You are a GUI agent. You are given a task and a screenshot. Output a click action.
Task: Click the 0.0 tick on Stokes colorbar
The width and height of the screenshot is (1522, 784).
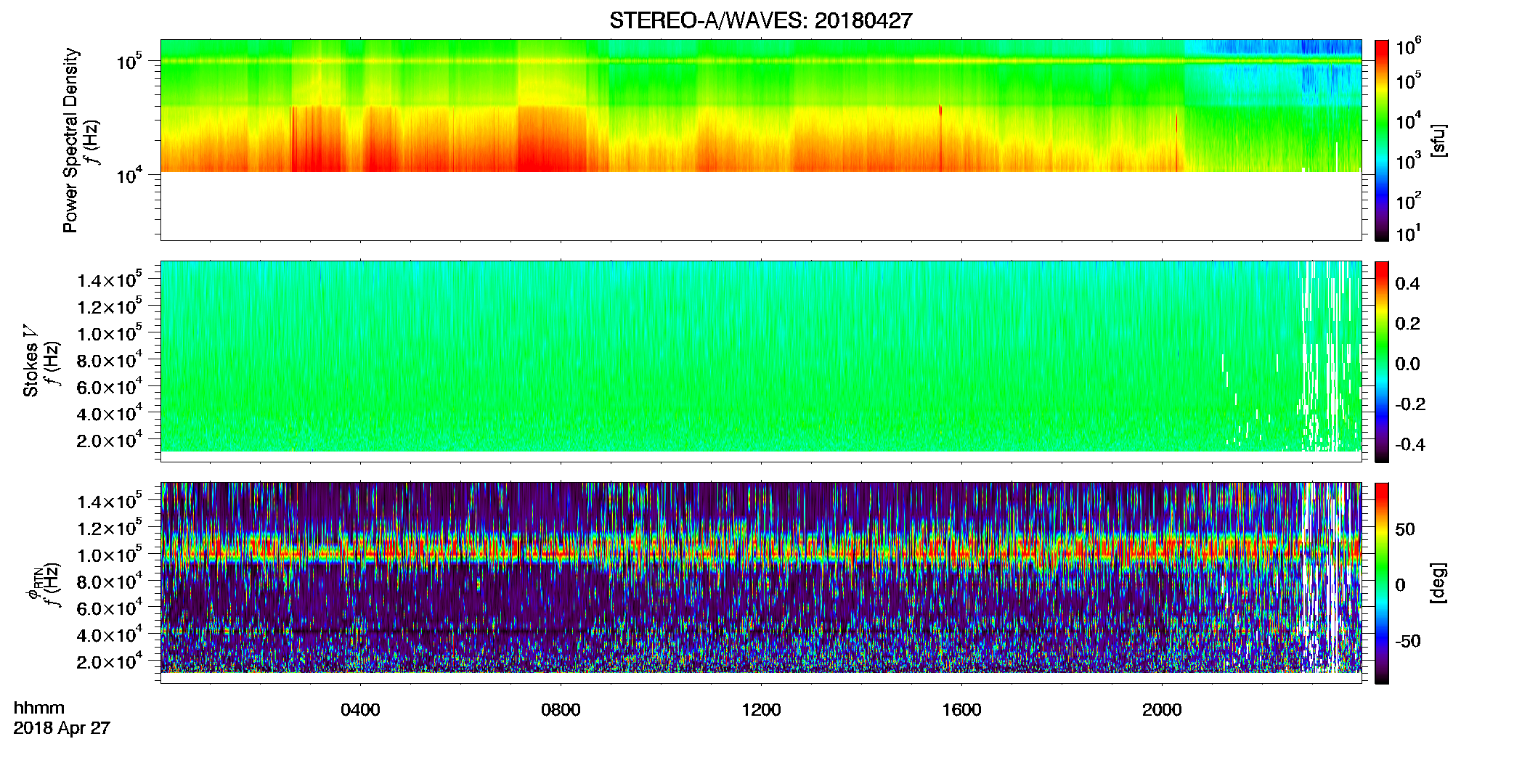(1407, 364)
